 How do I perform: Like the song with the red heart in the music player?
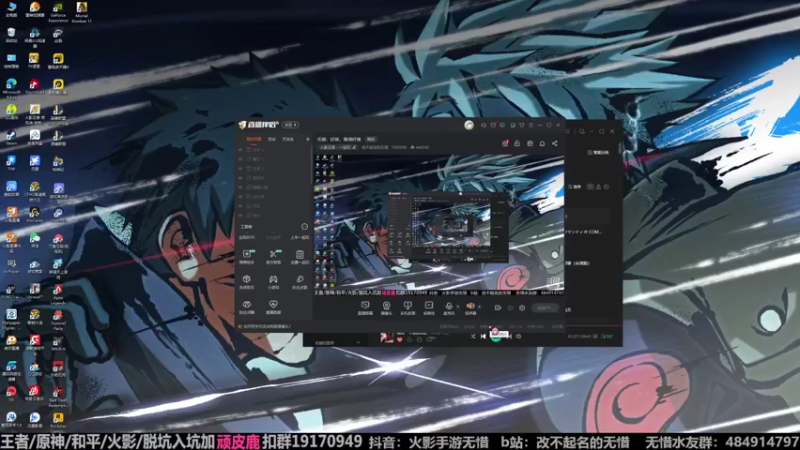[399, 339]
